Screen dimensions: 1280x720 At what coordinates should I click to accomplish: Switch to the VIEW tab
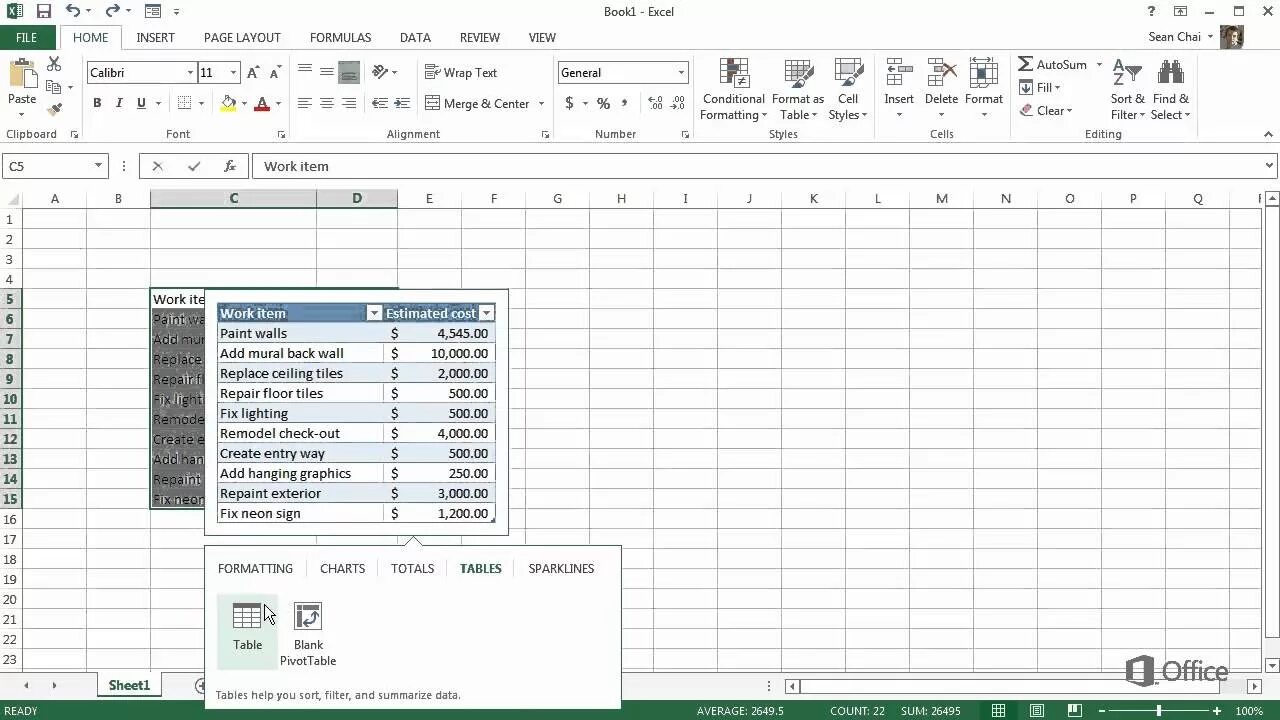pyautogui.click(x=542, y=37)
